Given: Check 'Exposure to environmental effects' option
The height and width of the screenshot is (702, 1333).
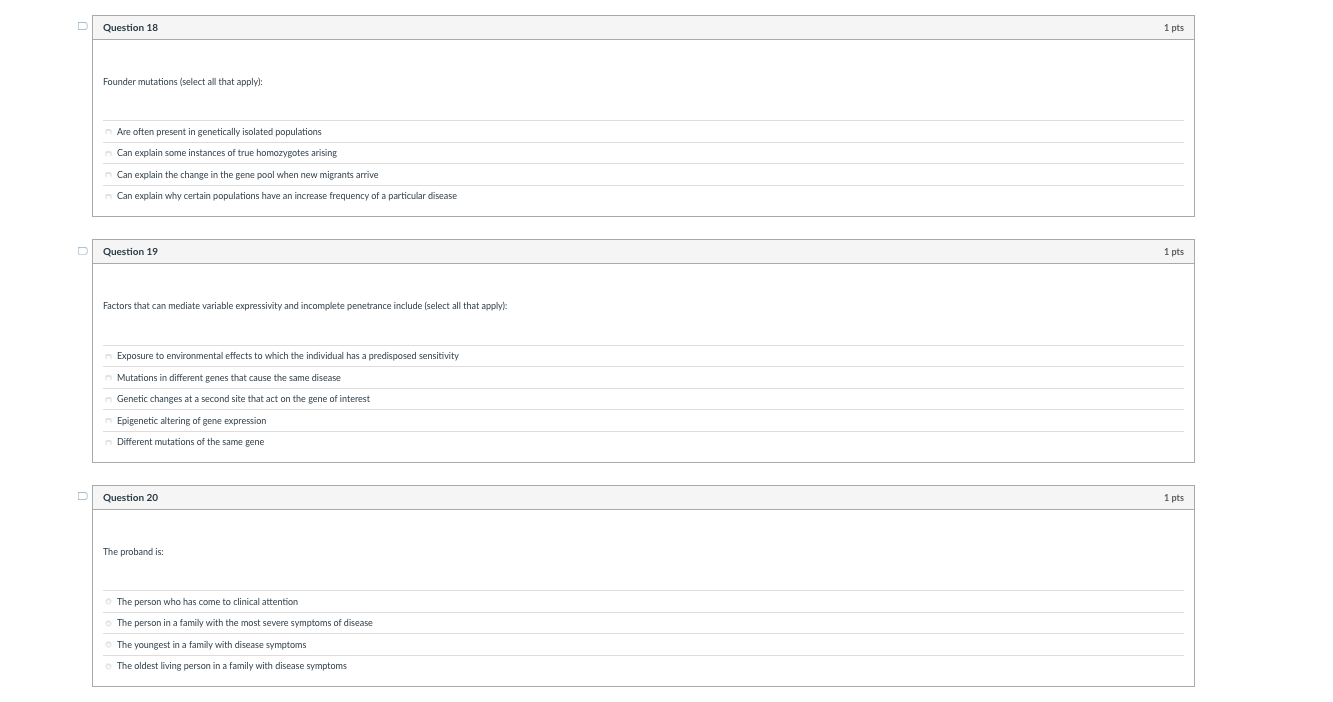Looking at the screenshot, I should point(108,357).
